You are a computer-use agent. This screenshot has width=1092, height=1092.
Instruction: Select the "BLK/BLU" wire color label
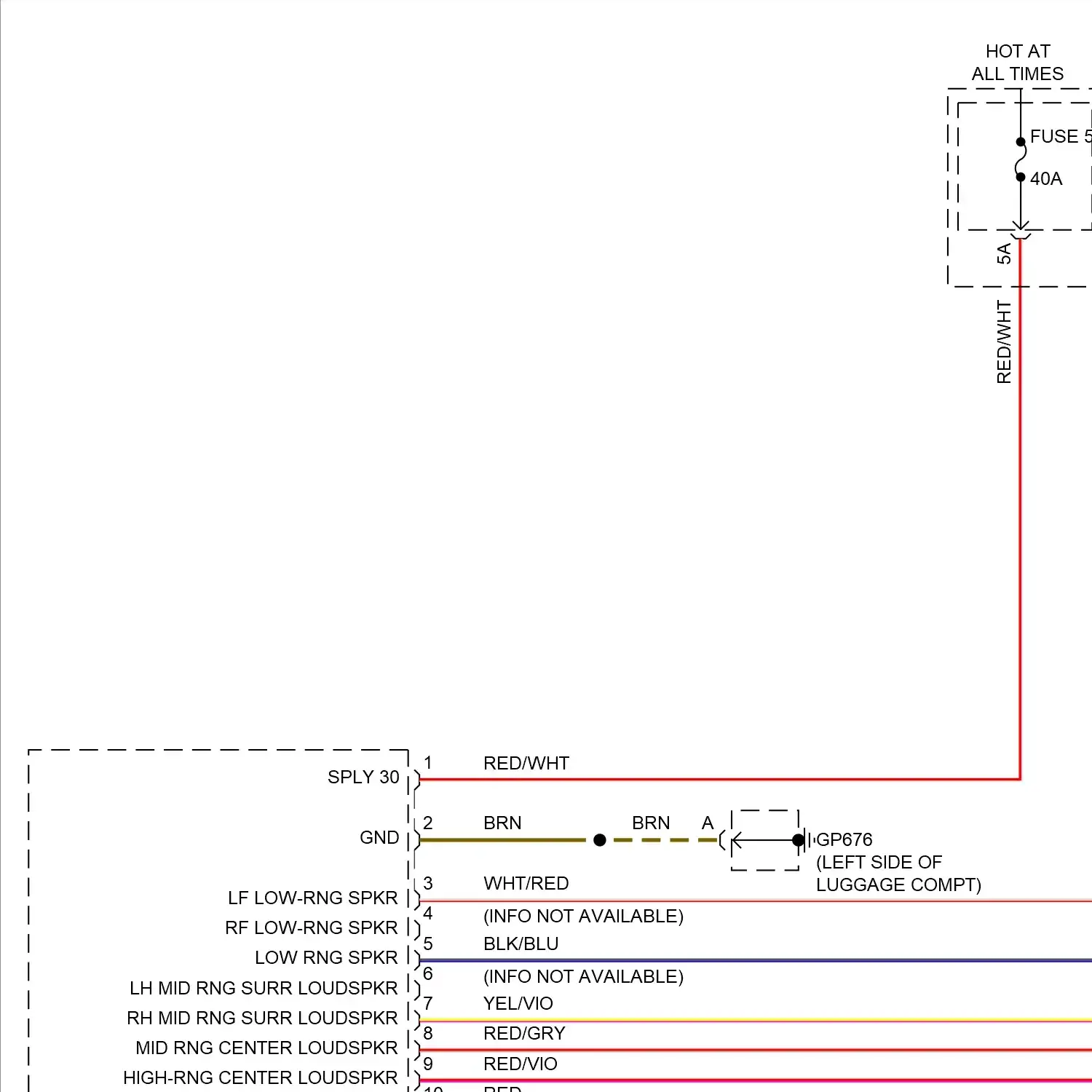coord(521,943)
